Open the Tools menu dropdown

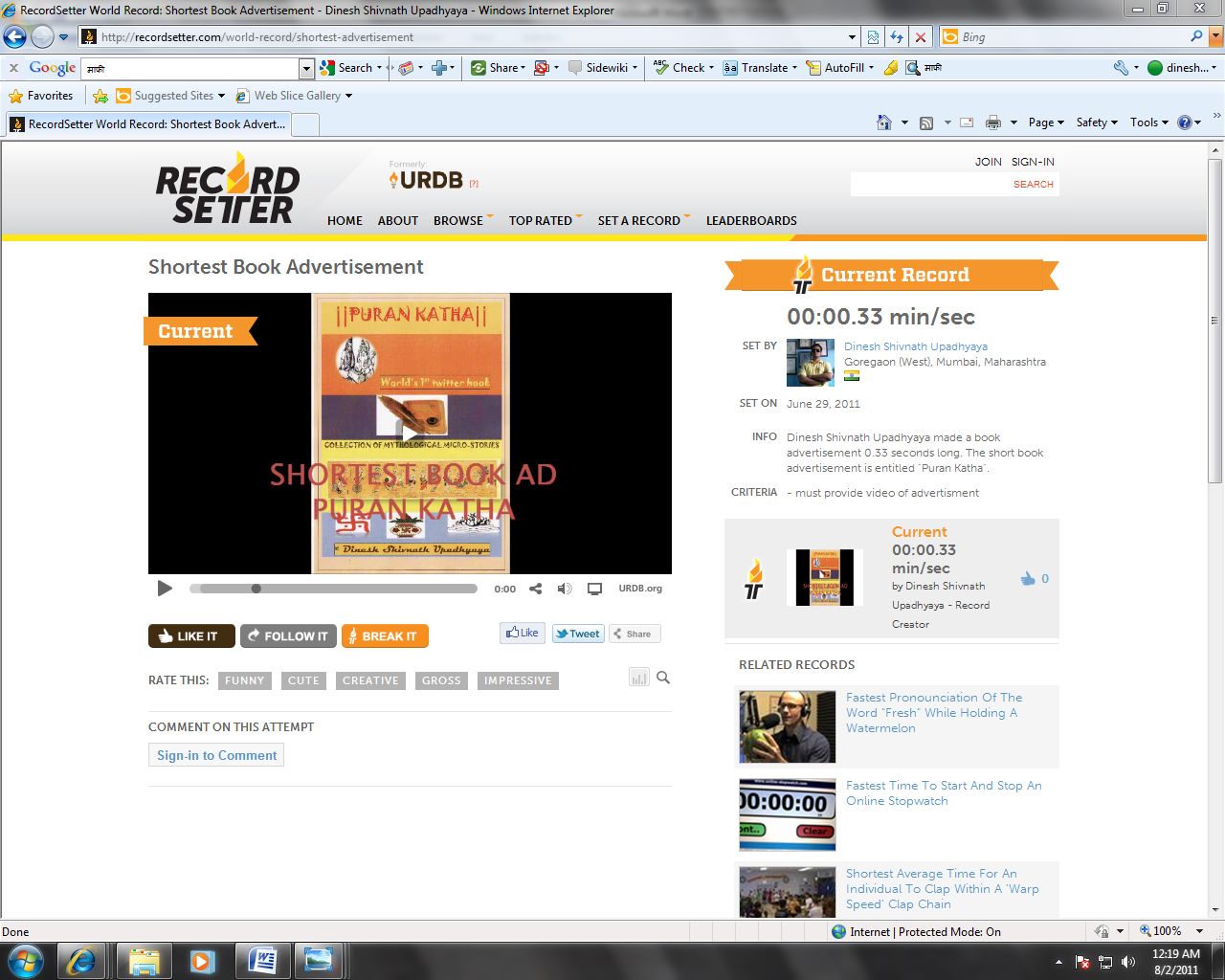coord(1148,122)
